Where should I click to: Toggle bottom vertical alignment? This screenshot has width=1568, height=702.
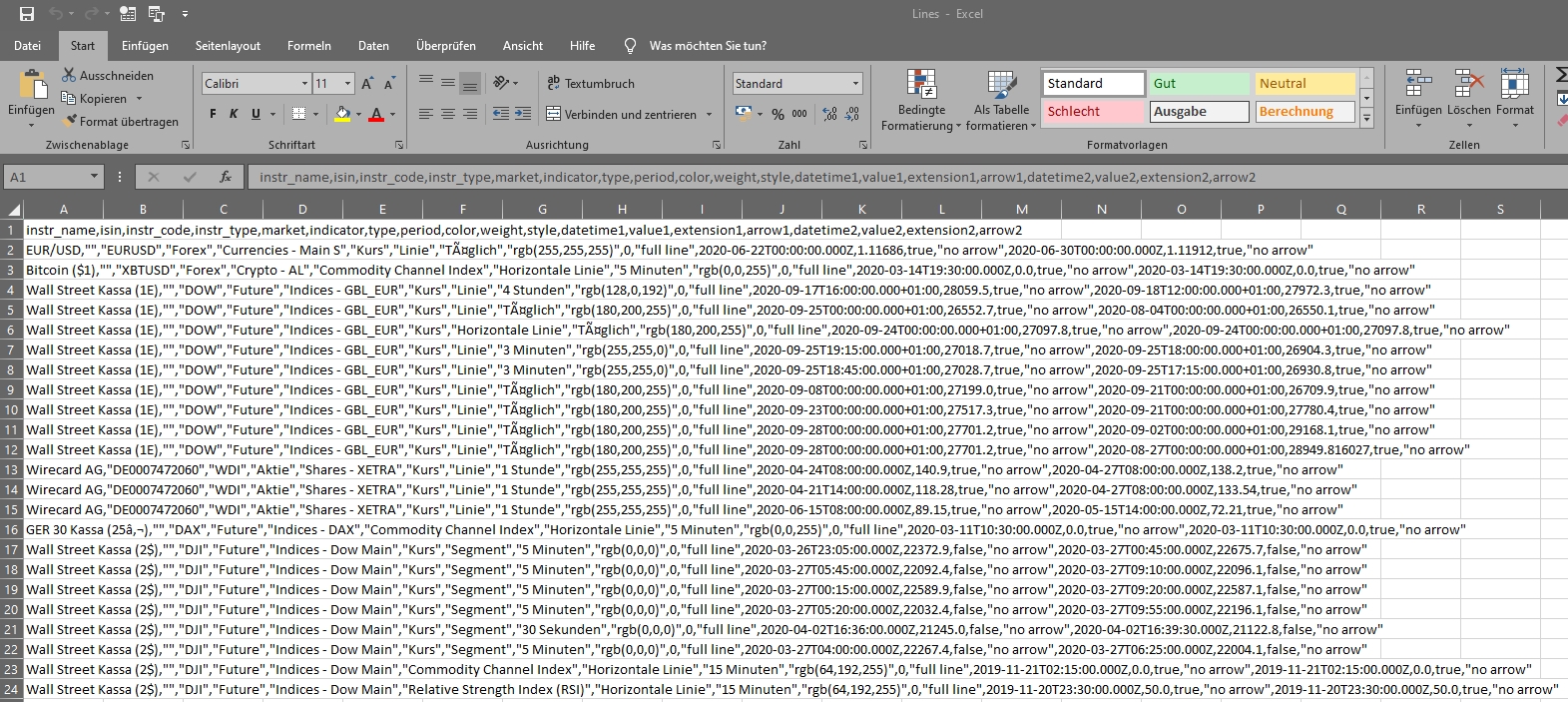(x=470, y=83)
